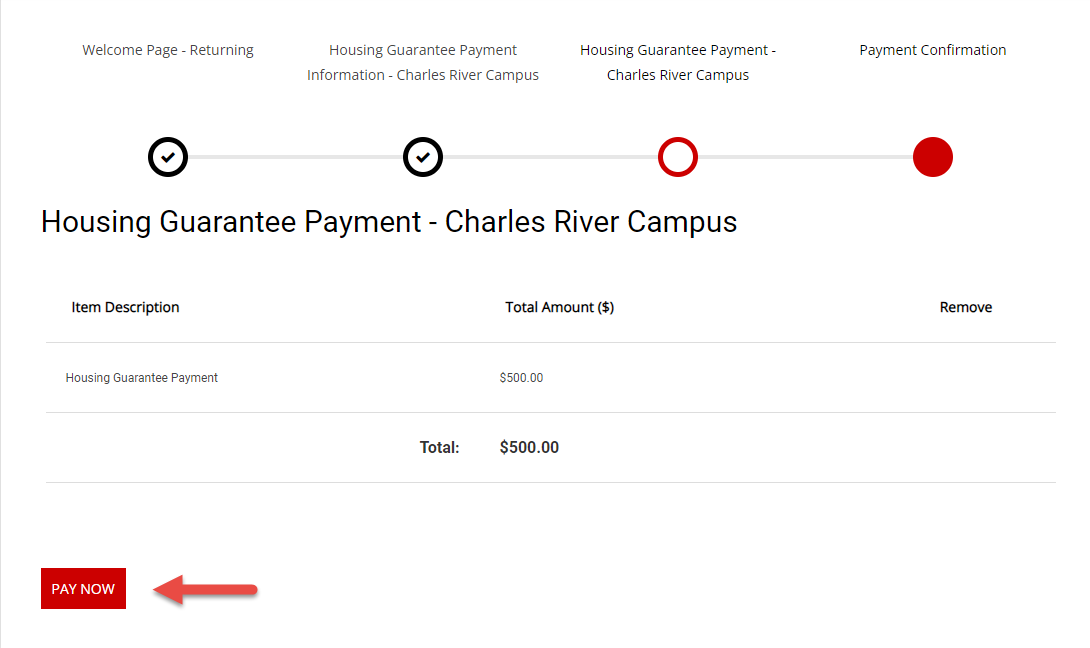The height and width of the screenshot is (648, 1090).
Task: Click the checkmark circle under Payment Information
Action: pos(423,157)
